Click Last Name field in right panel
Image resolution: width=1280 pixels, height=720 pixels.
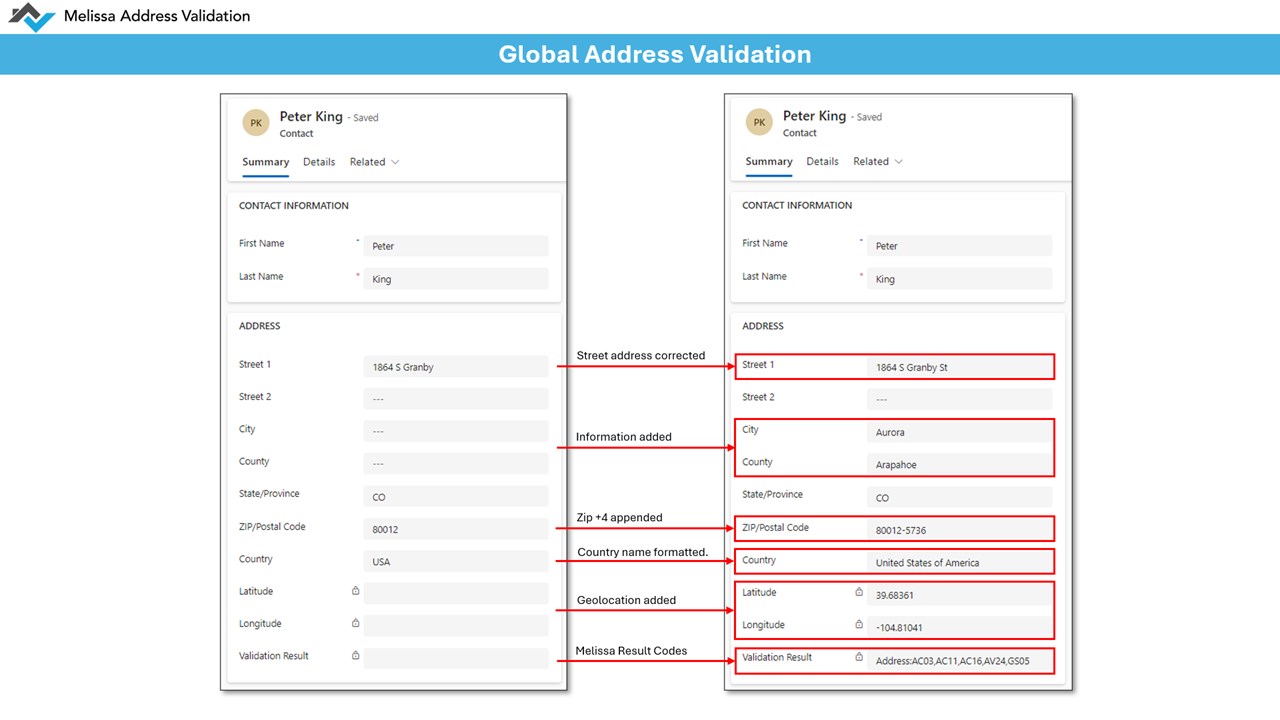click(x=960, y=279)
